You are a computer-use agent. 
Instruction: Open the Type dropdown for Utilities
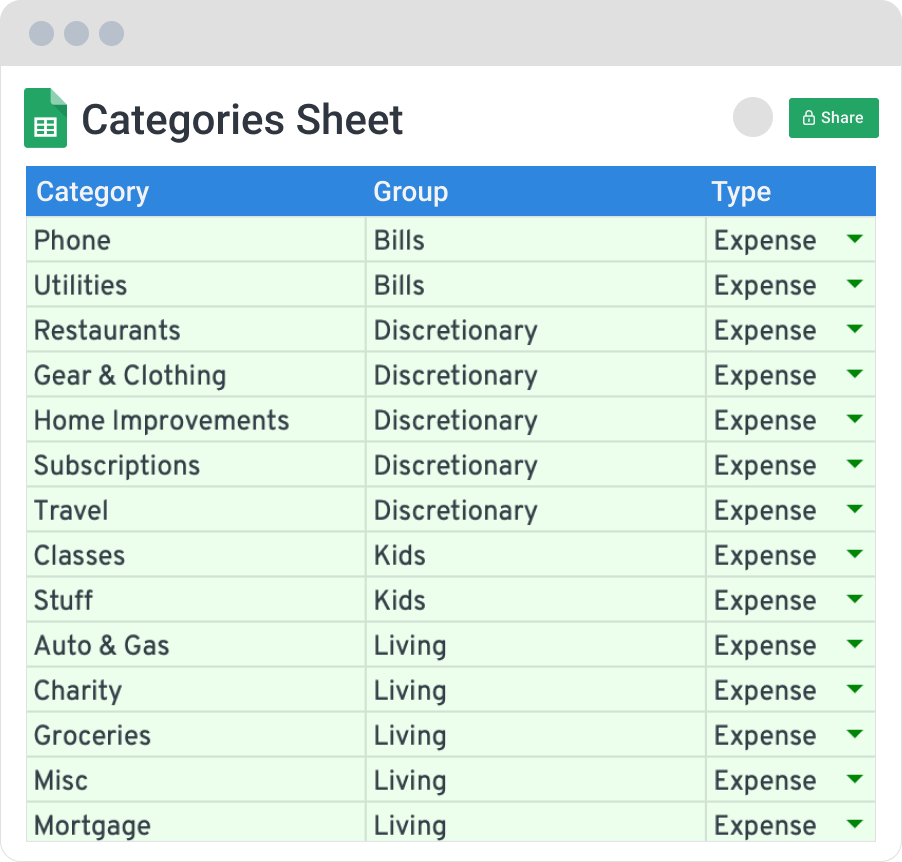pyautogui.click(x=855, y=284)
